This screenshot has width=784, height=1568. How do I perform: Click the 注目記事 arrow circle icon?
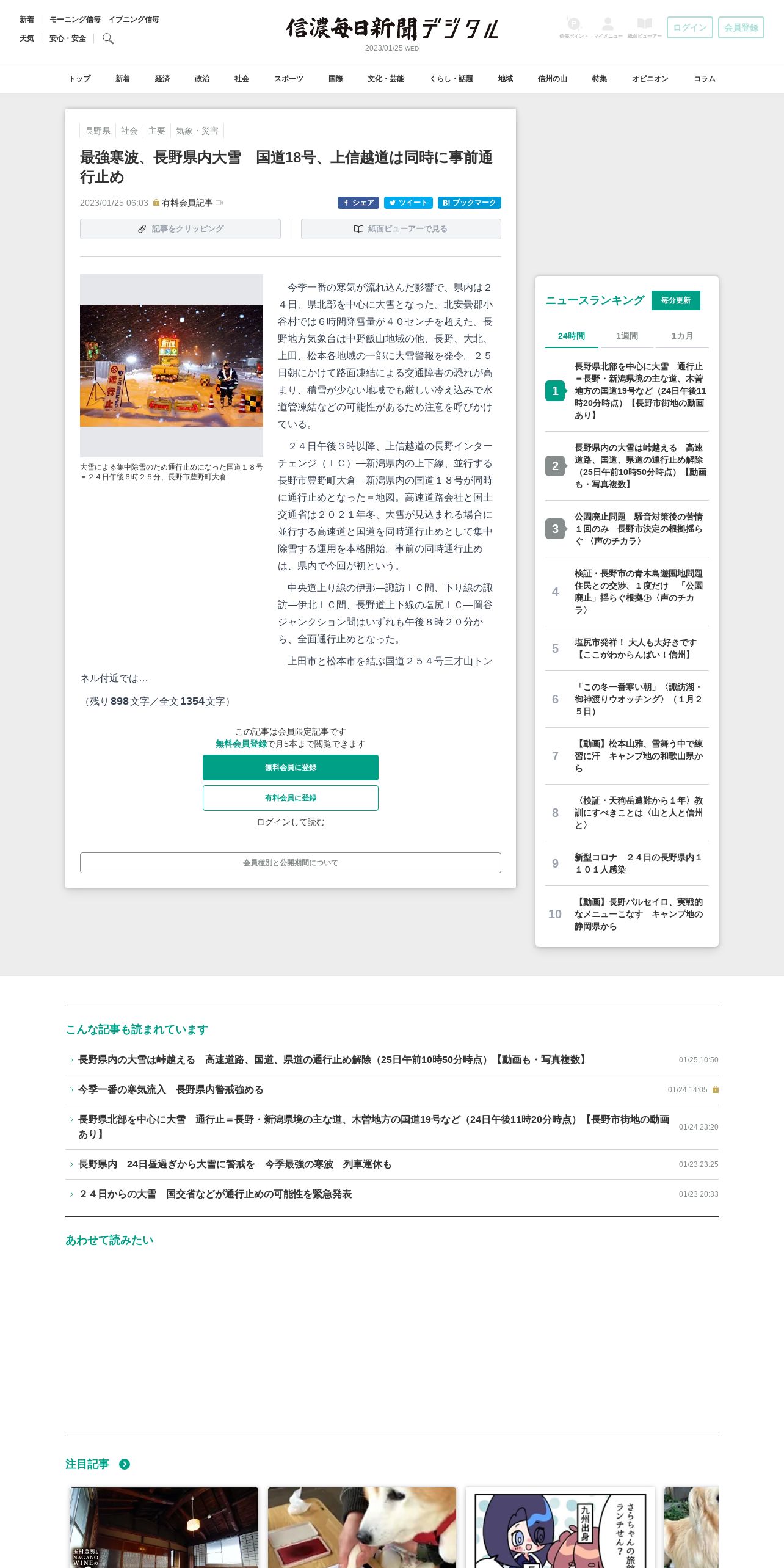125,1464
